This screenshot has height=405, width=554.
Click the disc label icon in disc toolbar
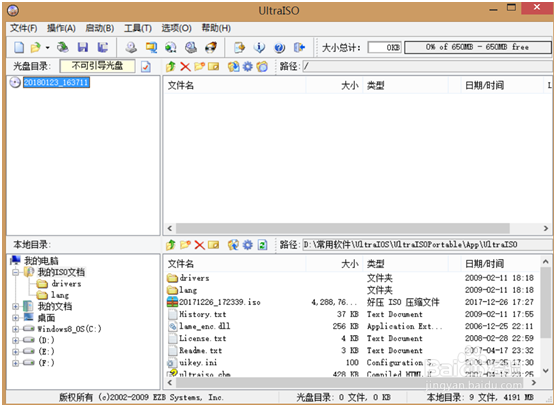(262, 66)
